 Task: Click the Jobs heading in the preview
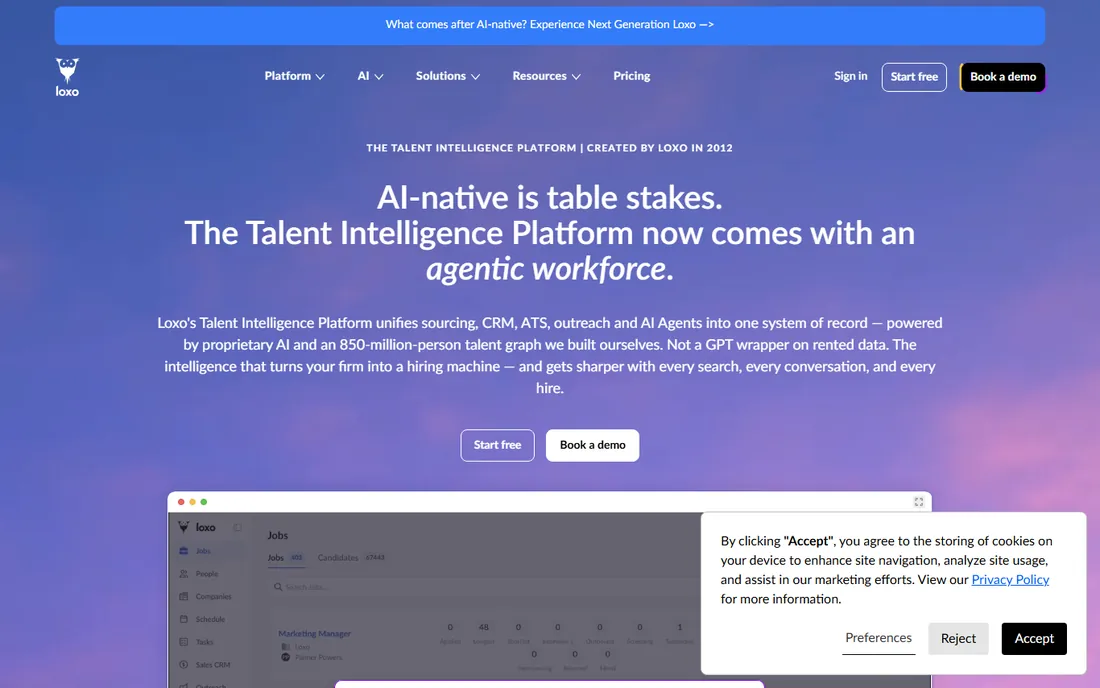click(278, 535)
